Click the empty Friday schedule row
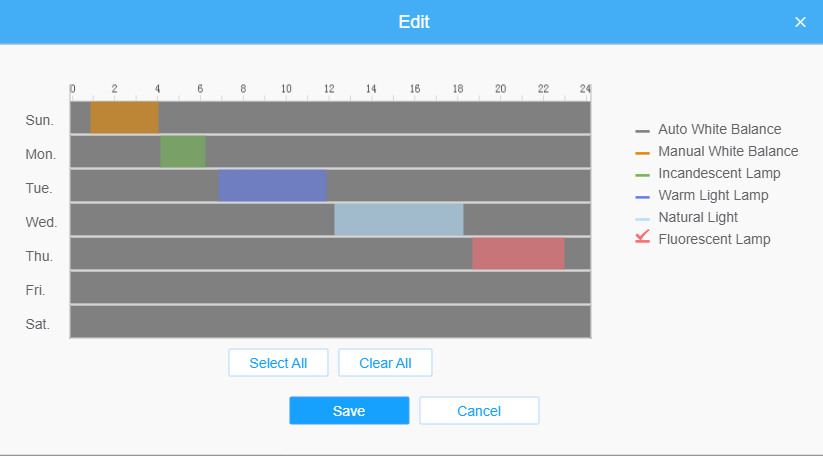 [x=330, y=288]
